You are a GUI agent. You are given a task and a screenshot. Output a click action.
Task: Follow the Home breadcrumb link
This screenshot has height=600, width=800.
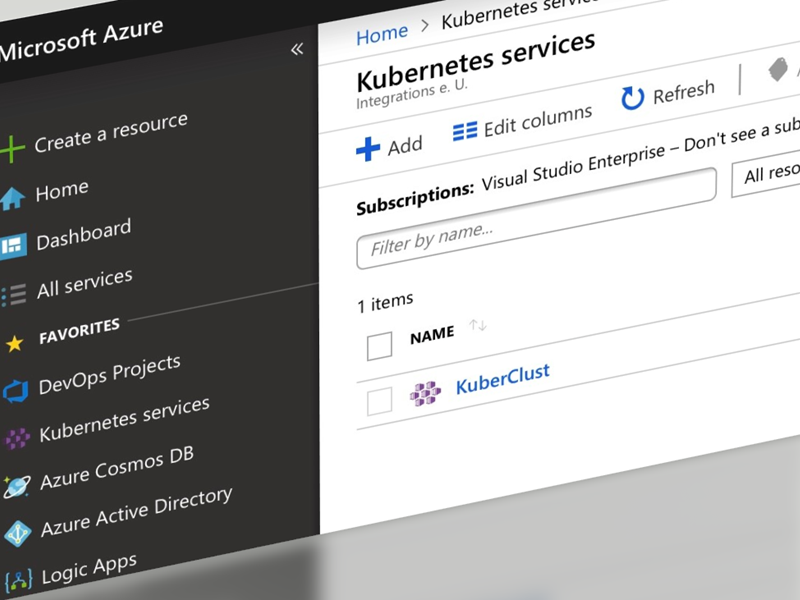click(382, 35)
